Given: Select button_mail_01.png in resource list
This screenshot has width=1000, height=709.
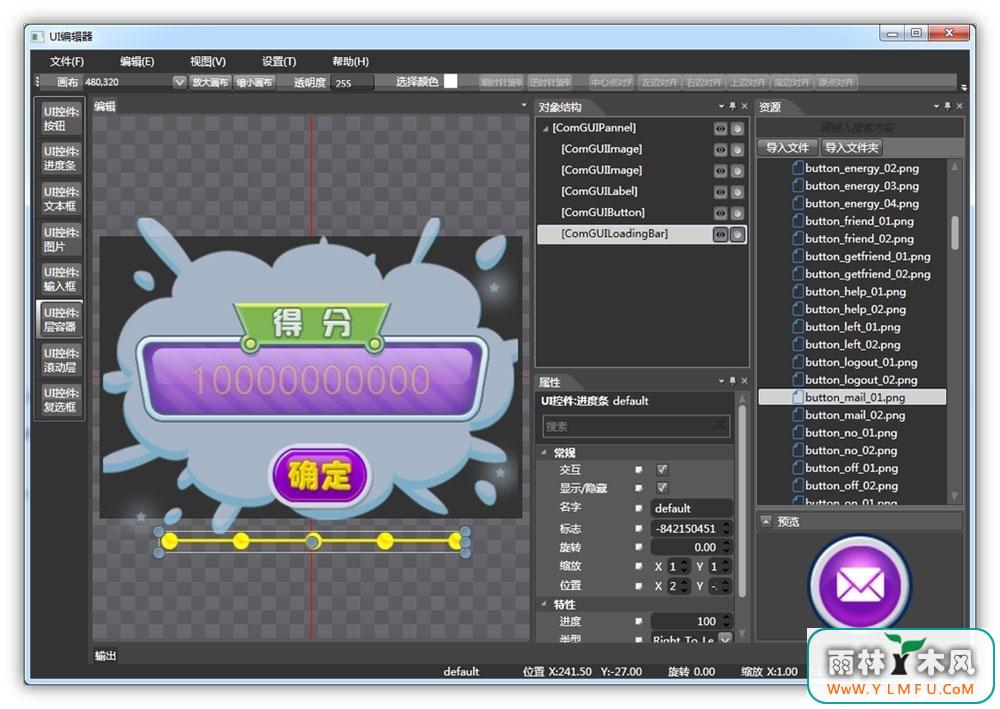Looking at the screenshot, I should pos(852,397).
